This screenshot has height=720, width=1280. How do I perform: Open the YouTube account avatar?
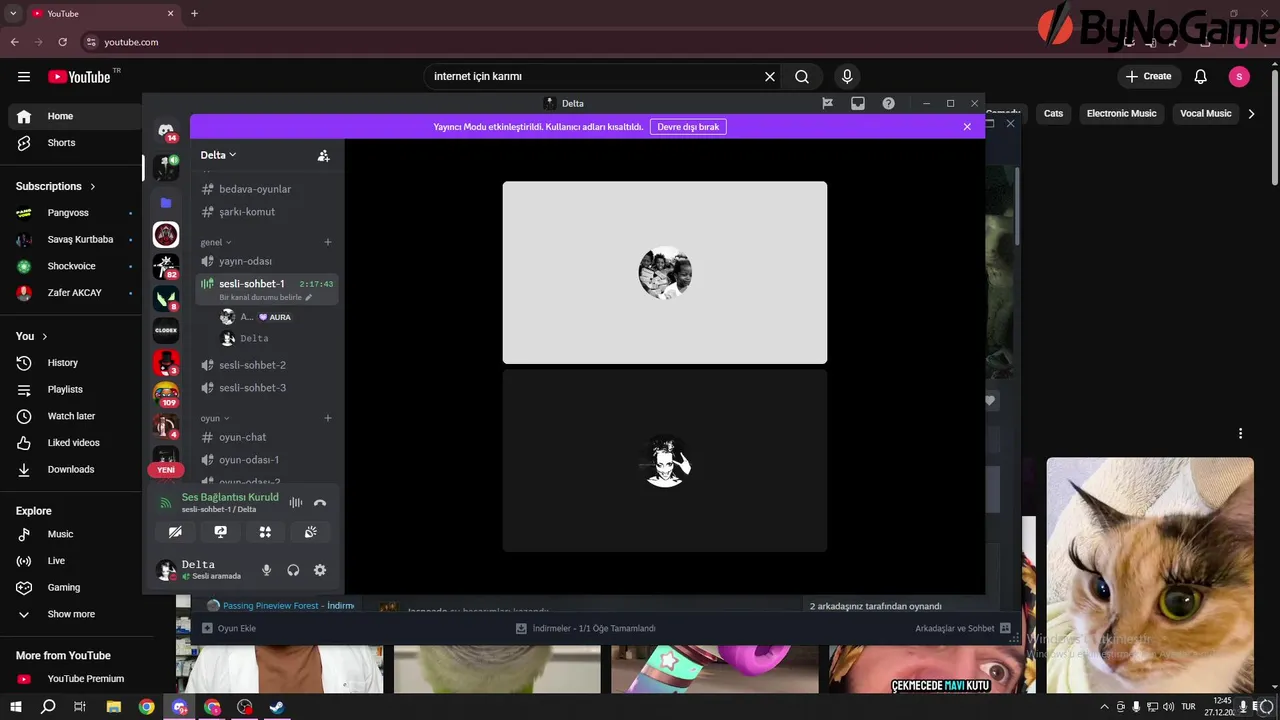tap(1239, 76)
